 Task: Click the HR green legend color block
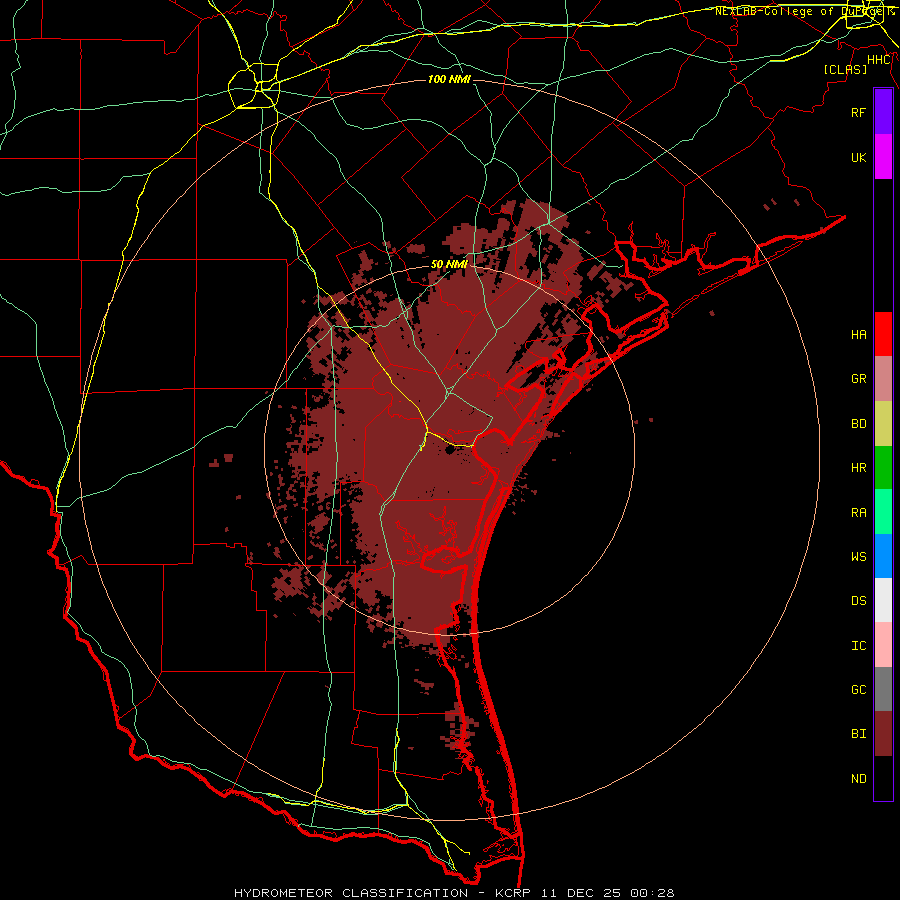(883, 468)
